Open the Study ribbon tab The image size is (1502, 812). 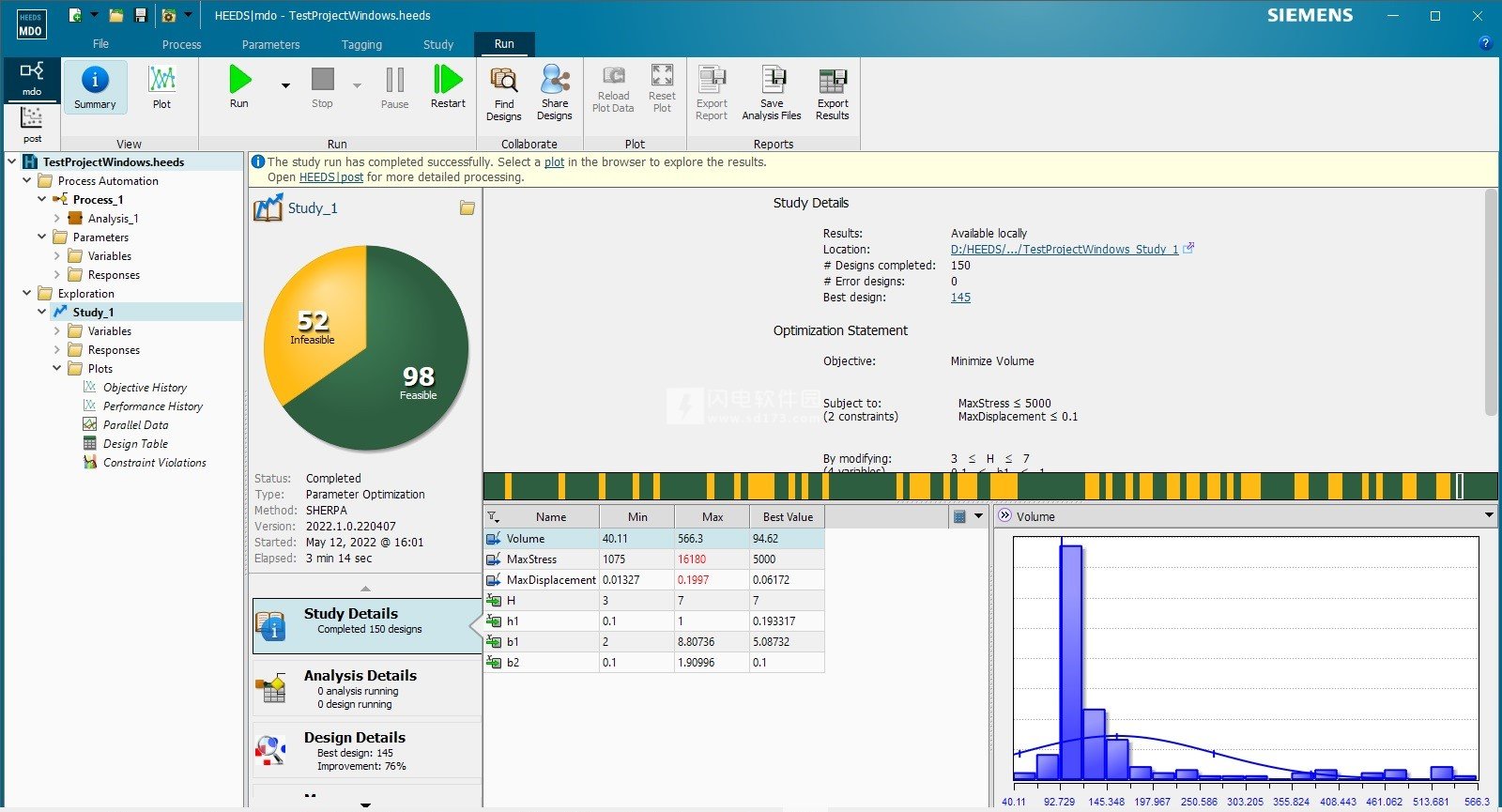437,44
